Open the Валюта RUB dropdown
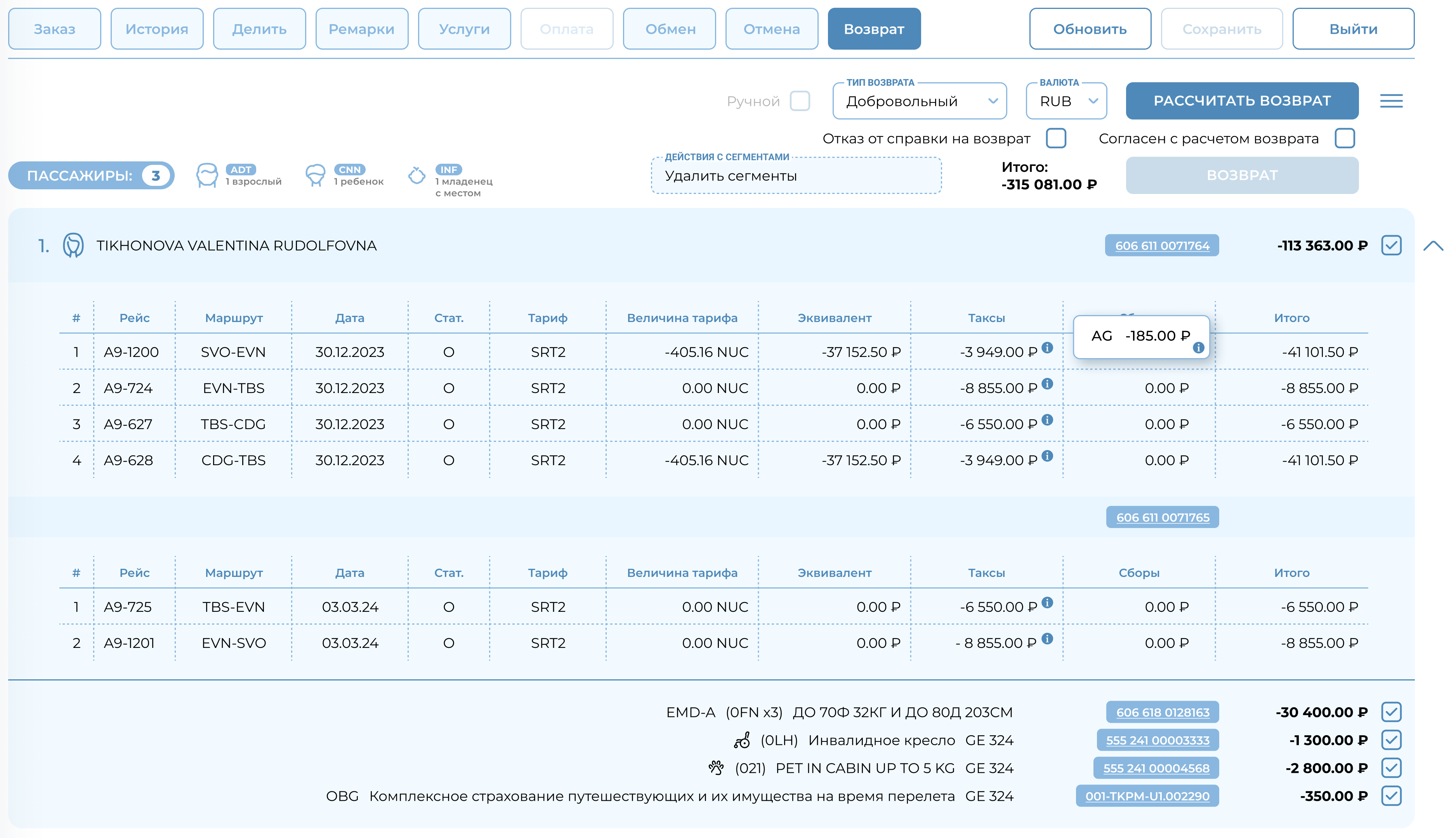This screenshot has height=838, width=1456. [1066, 101]
